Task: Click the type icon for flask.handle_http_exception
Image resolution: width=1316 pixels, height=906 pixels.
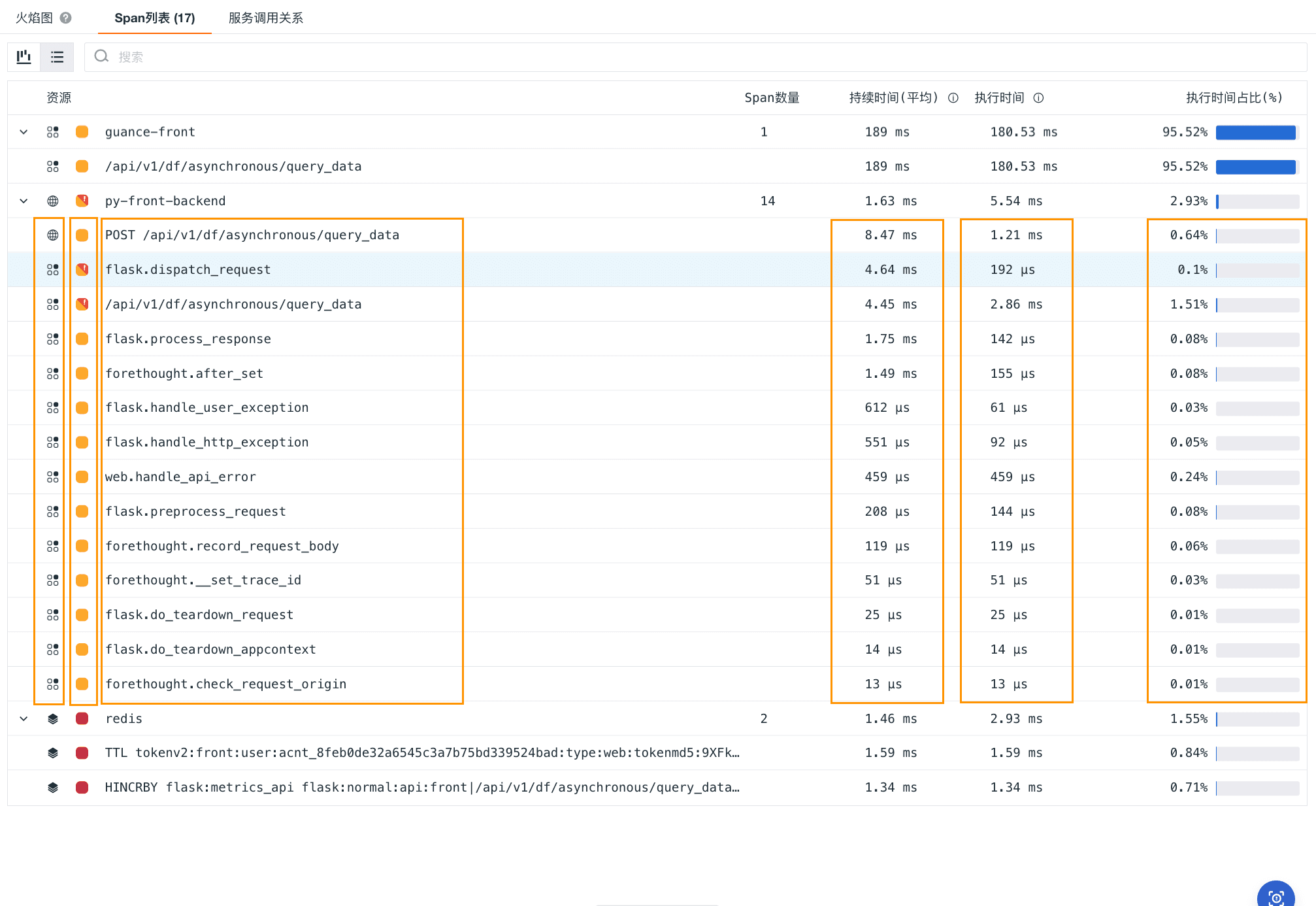Action: click(53, 443)
